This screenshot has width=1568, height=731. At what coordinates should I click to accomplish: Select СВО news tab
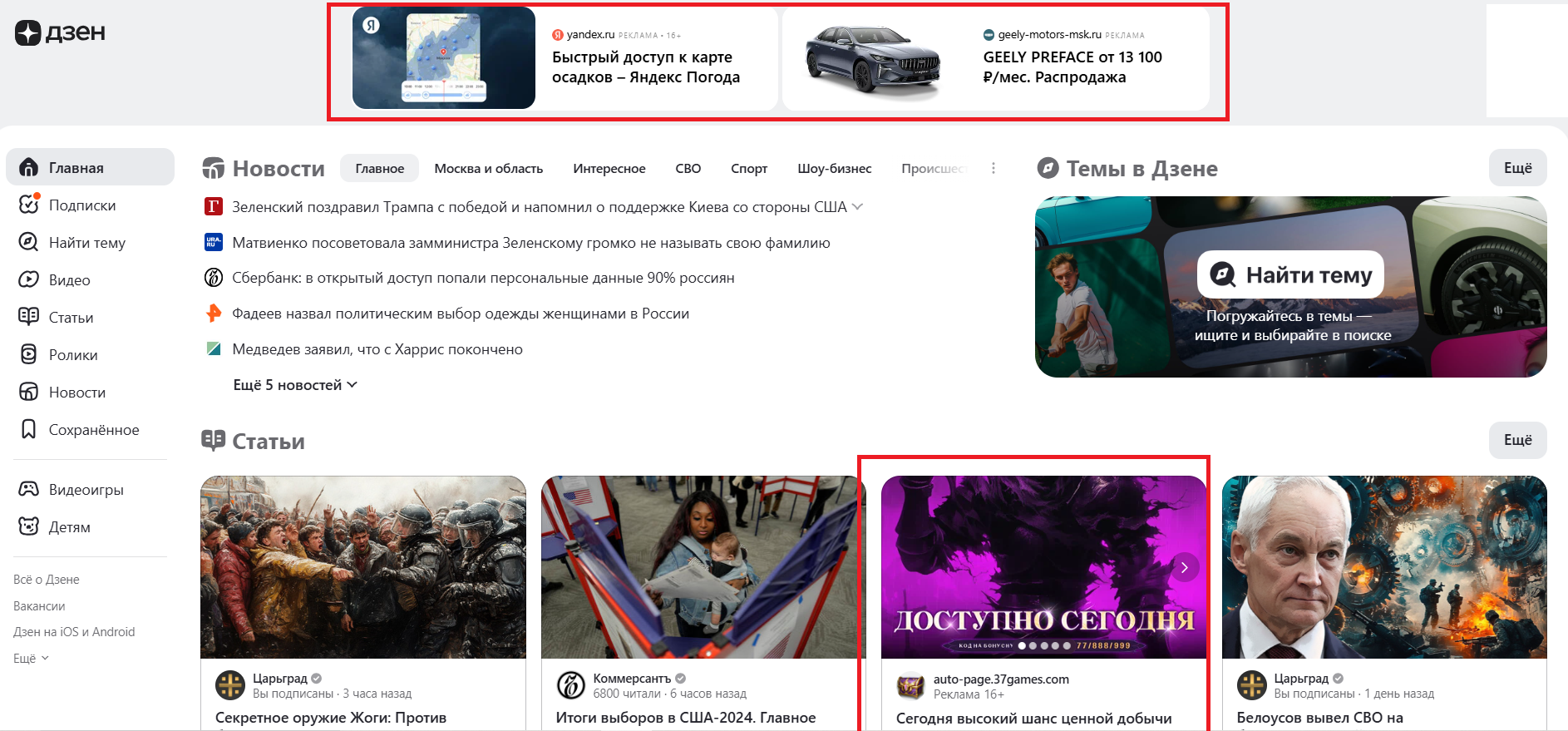688,168
